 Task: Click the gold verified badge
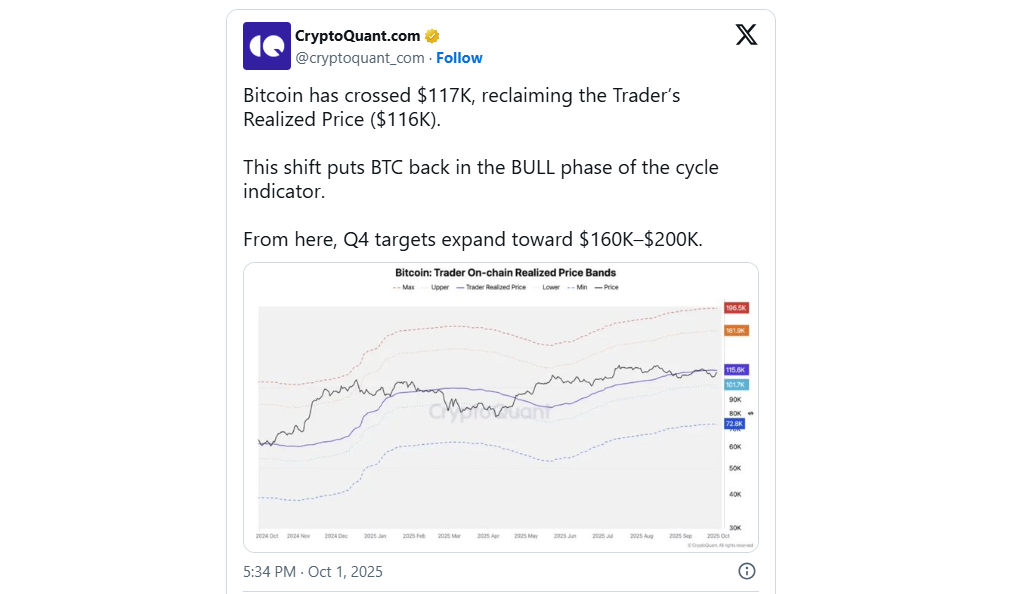[432, 36]
